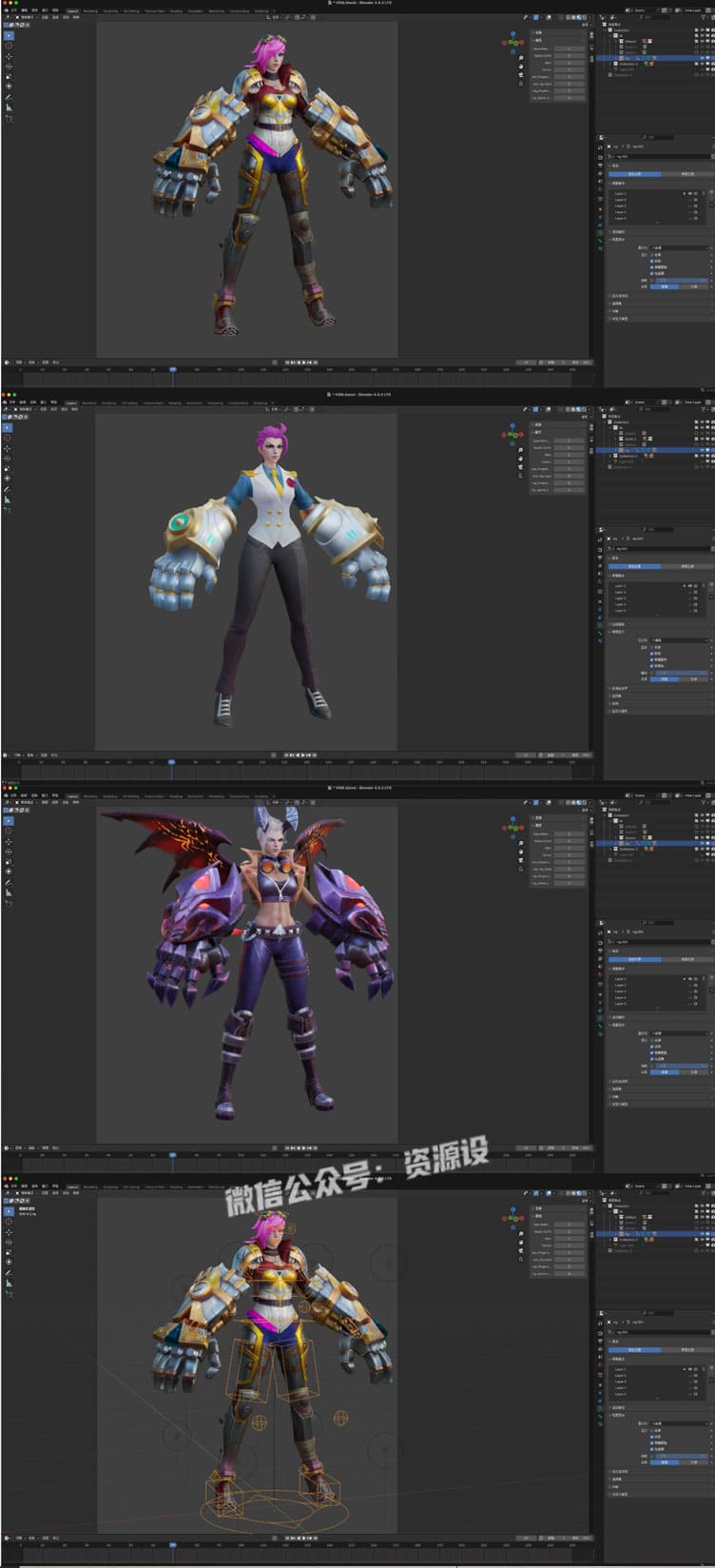This screenshot has width=715, height=1568.
Task: Select the Rotate tool in white-vest character window
Action: coord(9,459)
